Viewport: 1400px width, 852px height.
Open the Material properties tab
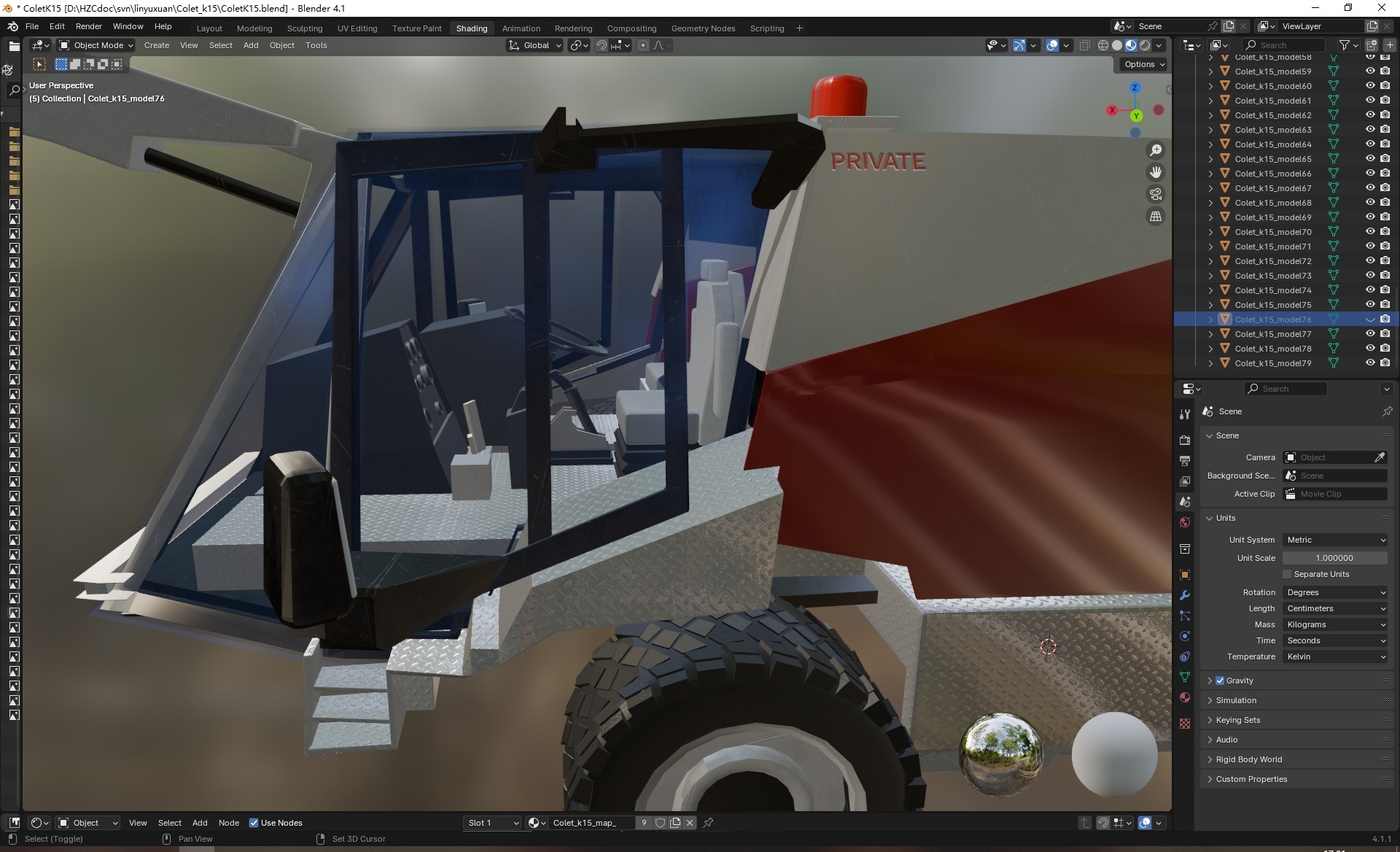pyautogui.click(x=1185, y=697)
